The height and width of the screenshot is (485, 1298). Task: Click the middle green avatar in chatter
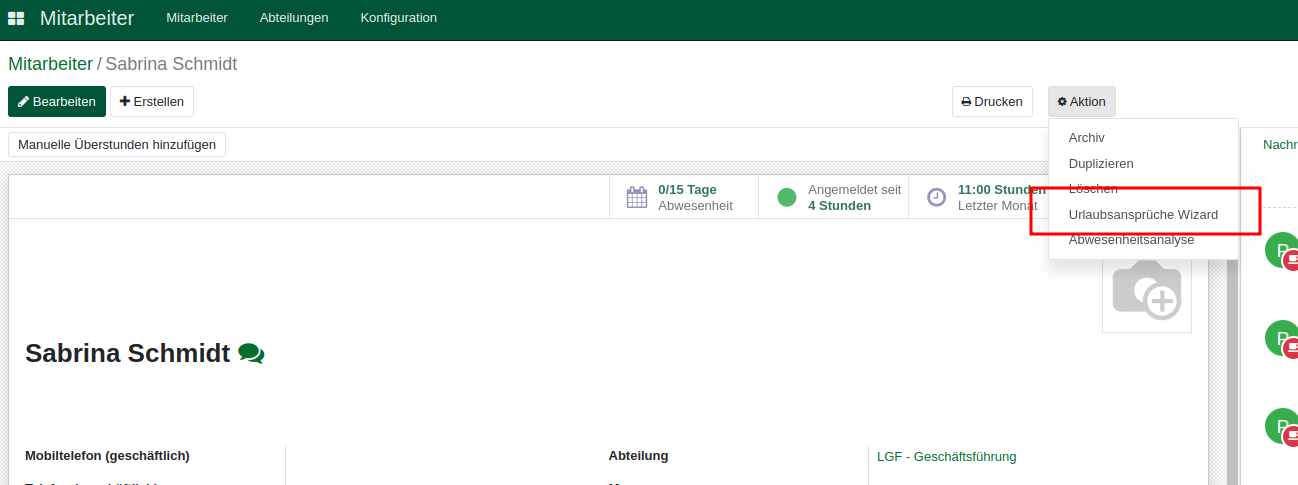(1280, 338)
